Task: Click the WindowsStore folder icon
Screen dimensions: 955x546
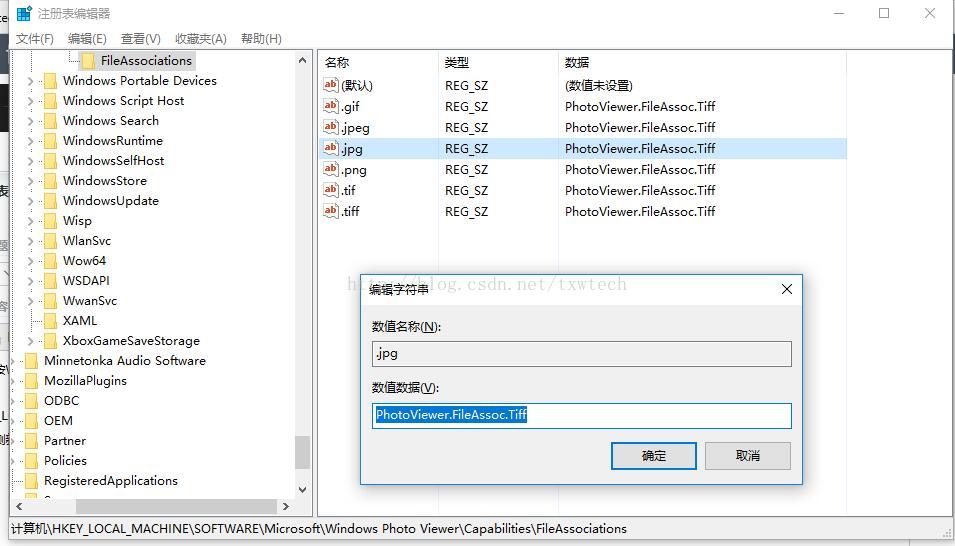Action: [x=51, y=181]
